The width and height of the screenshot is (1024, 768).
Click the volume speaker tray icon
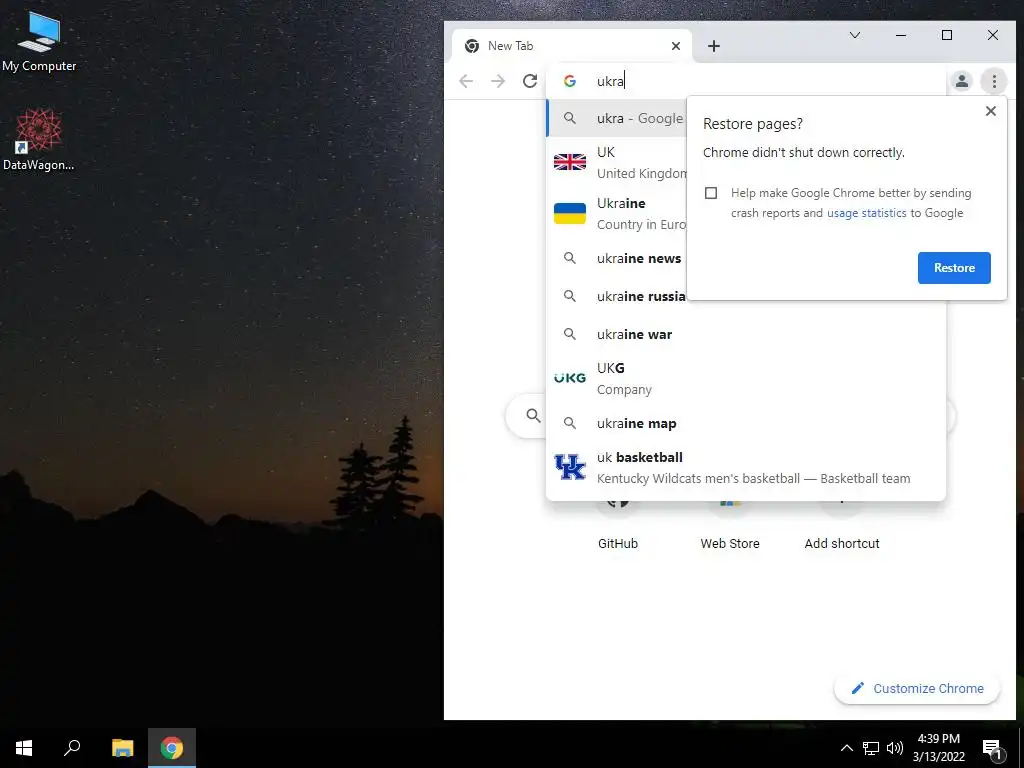click(894, 748)
